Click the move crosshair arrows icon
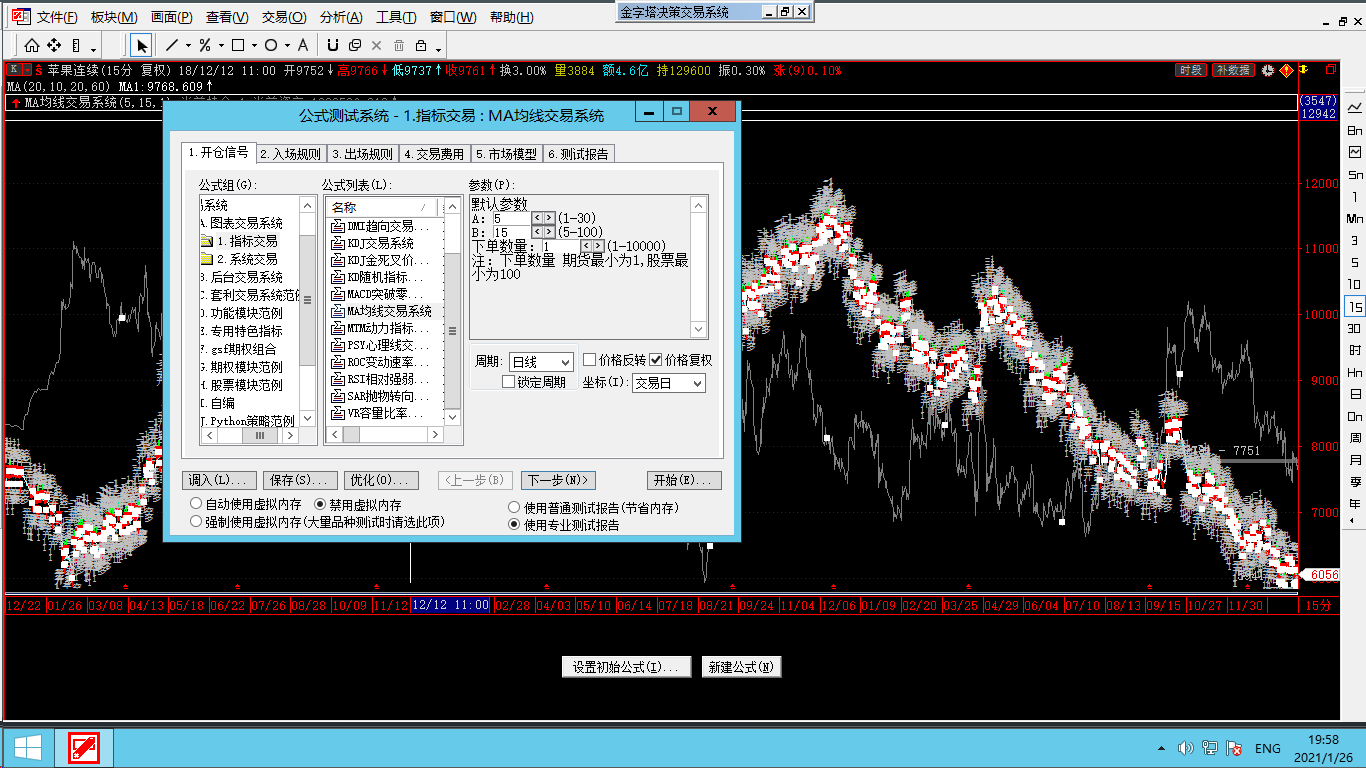 pos(54,45)
